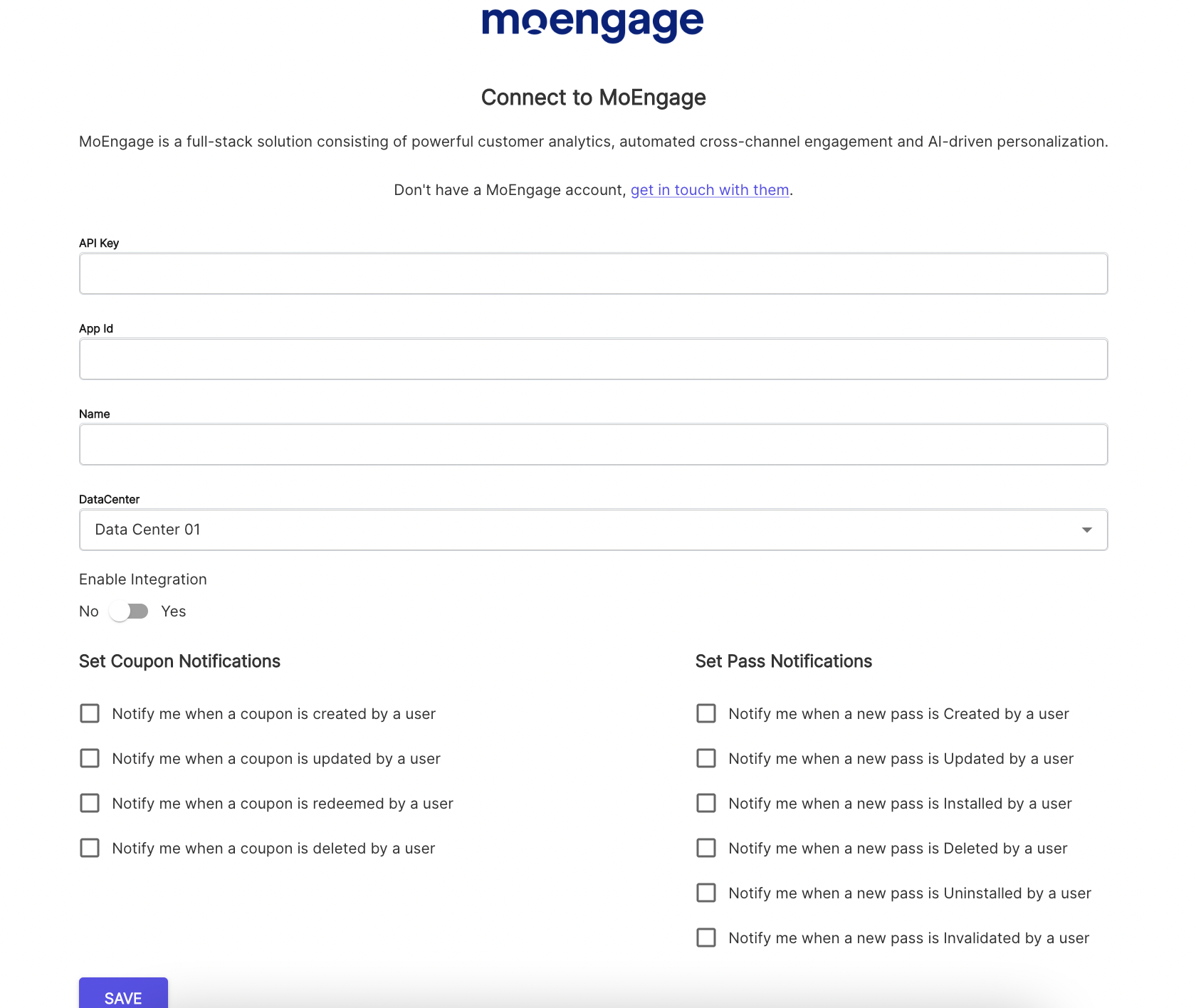Check coupon is created by a user
This screenshot has height=1008, width=1196.
pos(90,713)
